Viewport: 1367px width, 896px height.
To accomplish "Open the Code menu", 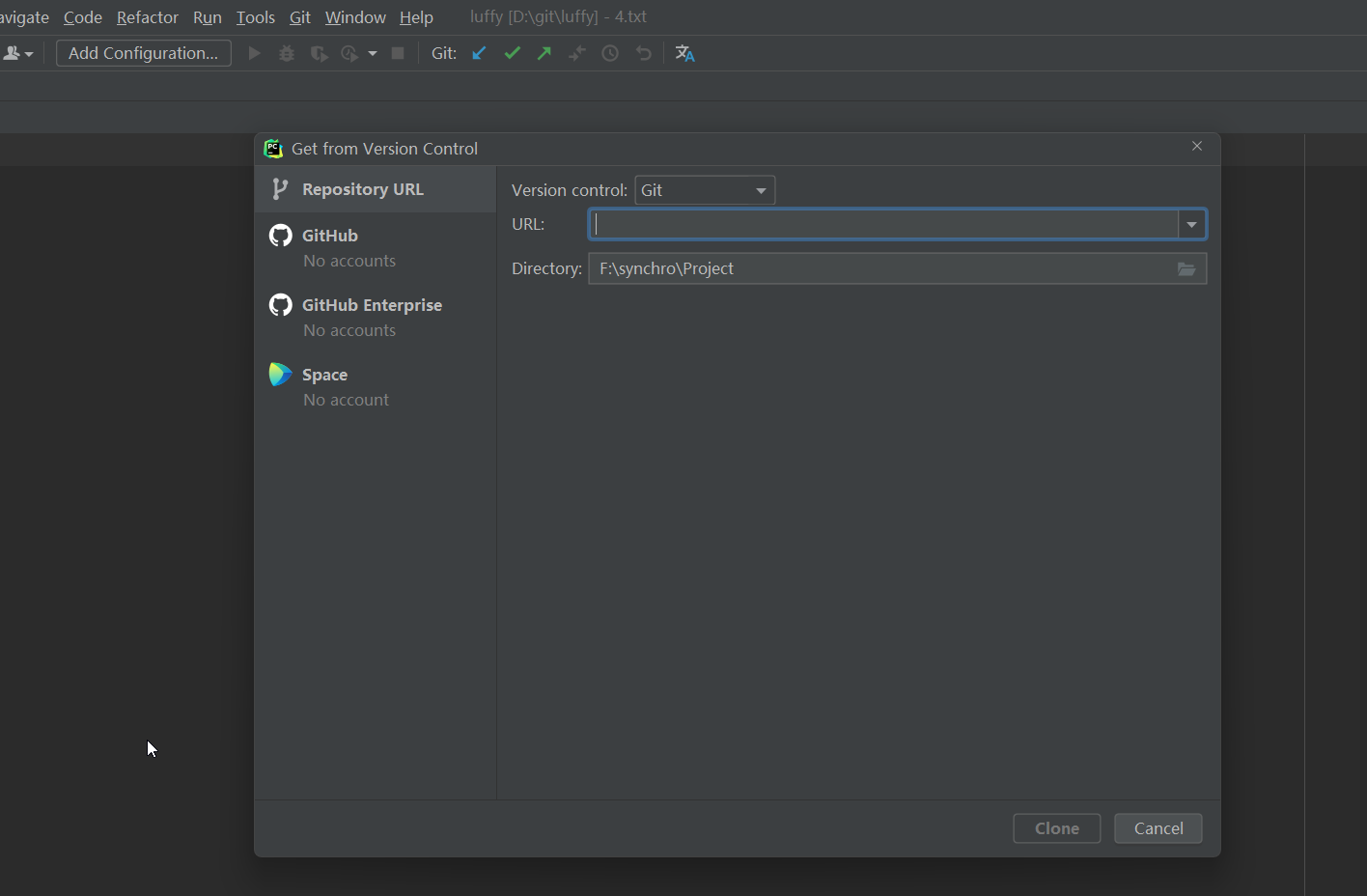I will pyautogui.click(x=83, y=17).
